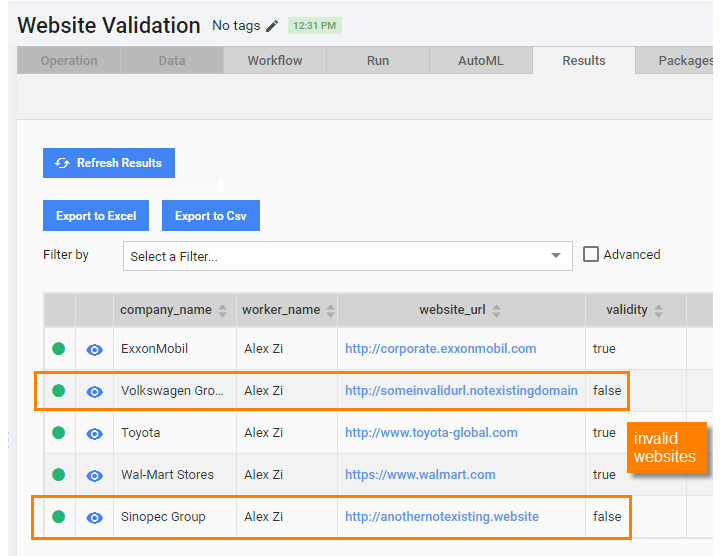Open the Packages tab
This screenshot has width=721, height=556.
click(675, 60)
